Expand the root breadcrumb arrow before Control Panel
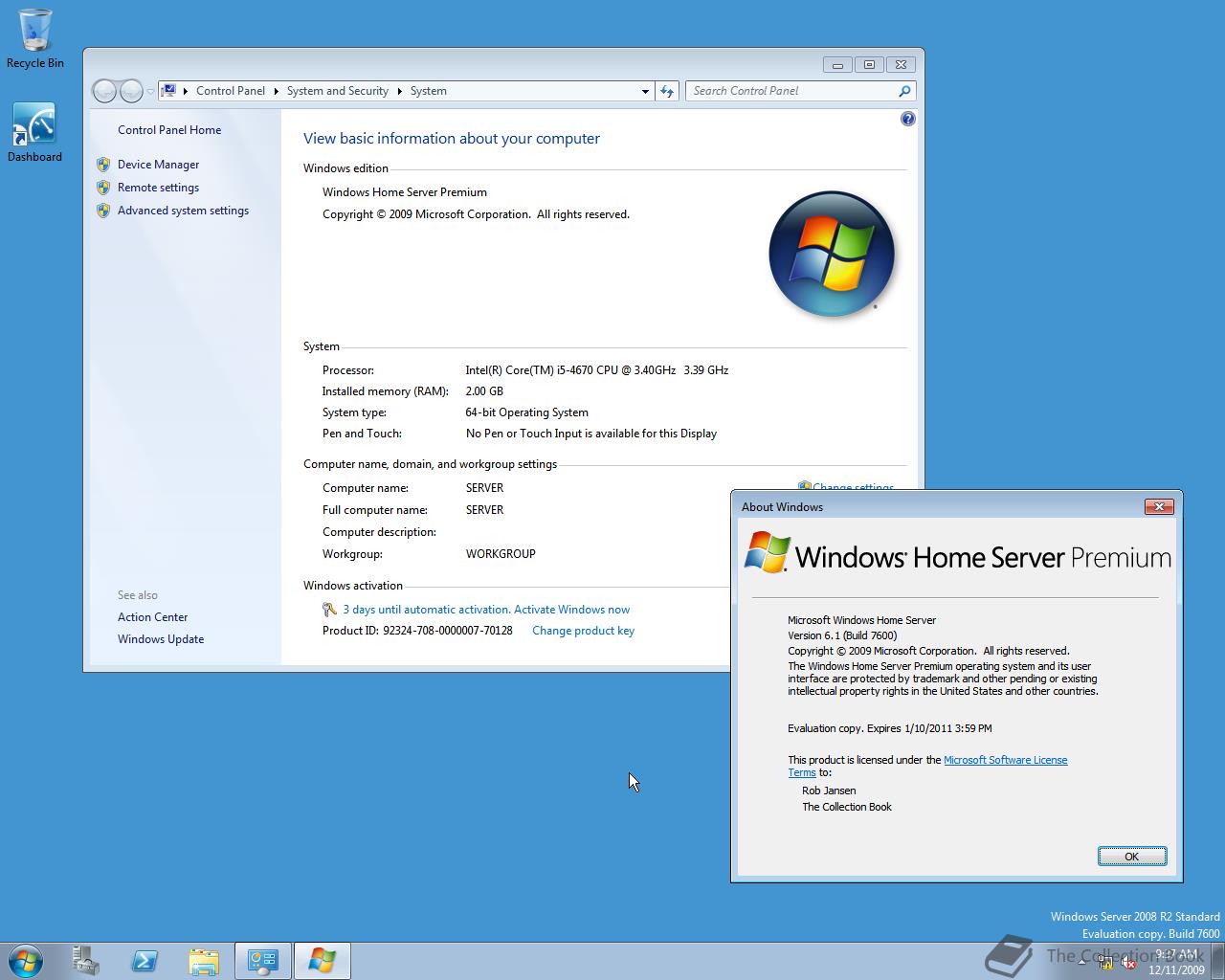This screenshot has height=980, width=1225. pos(185,91)
